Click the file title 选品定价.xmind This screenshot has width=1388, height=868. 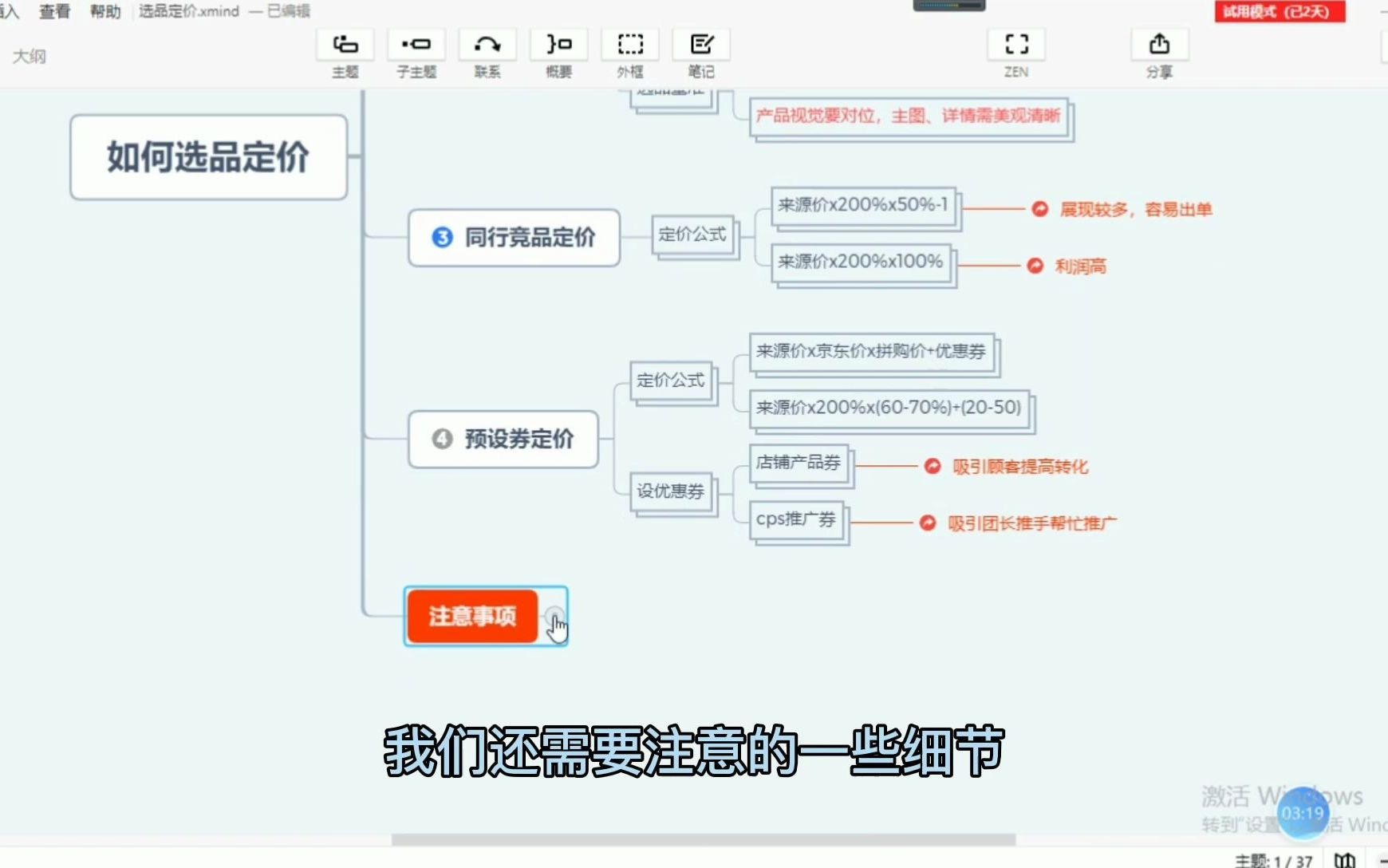(x=189, y=11)
